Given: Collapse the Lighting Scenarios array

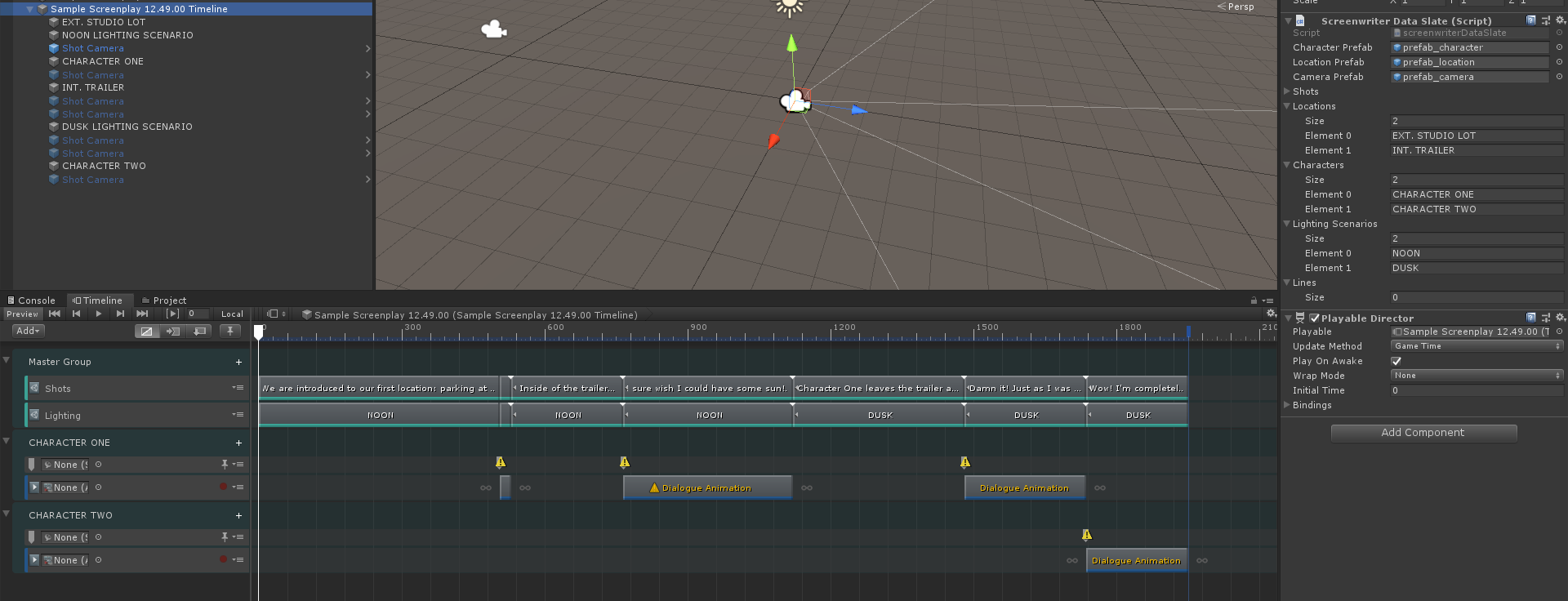Looking at the screenshot, I should pyautogui.click(x=1287, y=224).
